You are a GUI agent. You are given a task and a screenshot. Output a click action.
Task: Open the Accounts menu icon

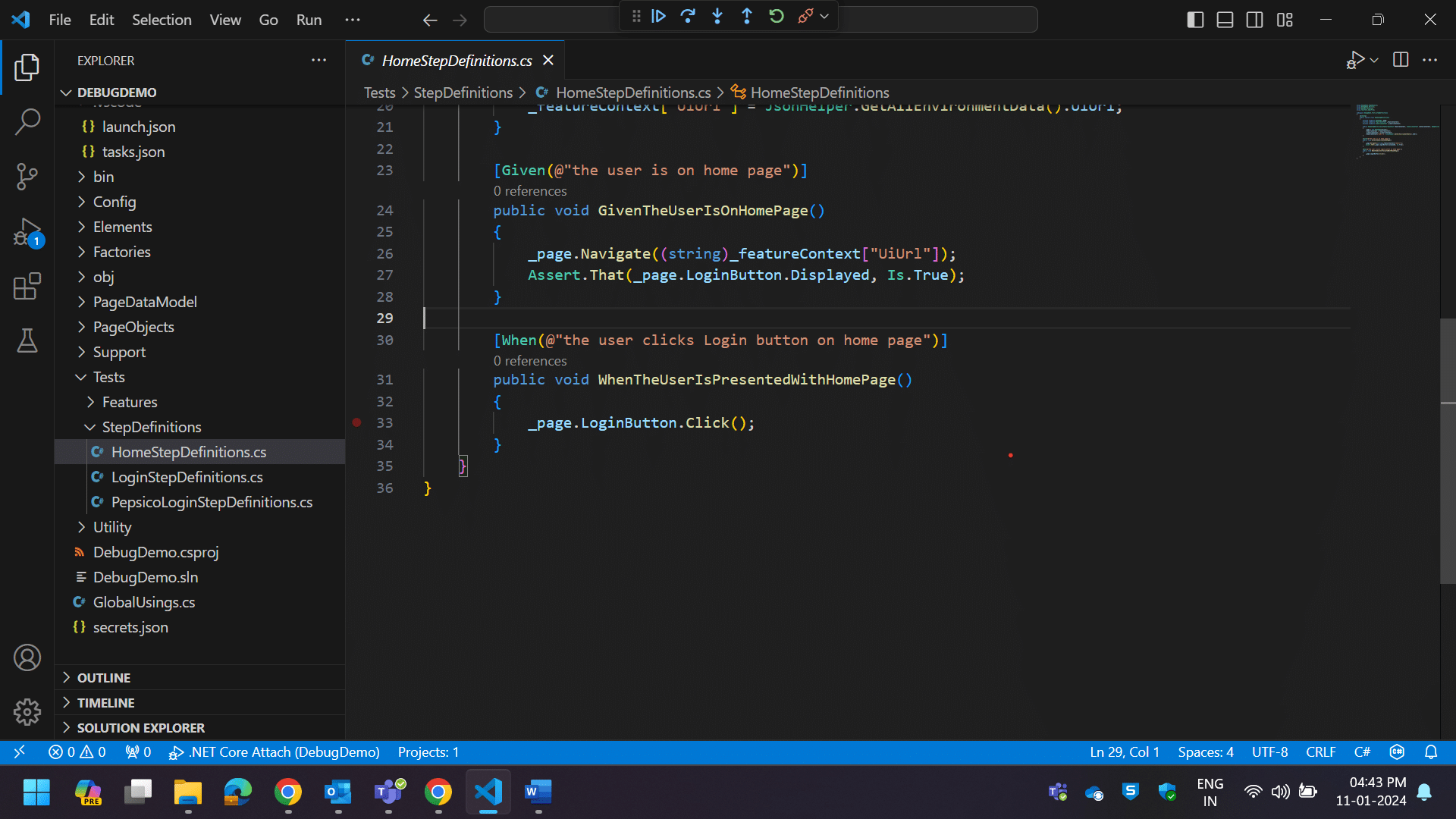tap(27, 657)
